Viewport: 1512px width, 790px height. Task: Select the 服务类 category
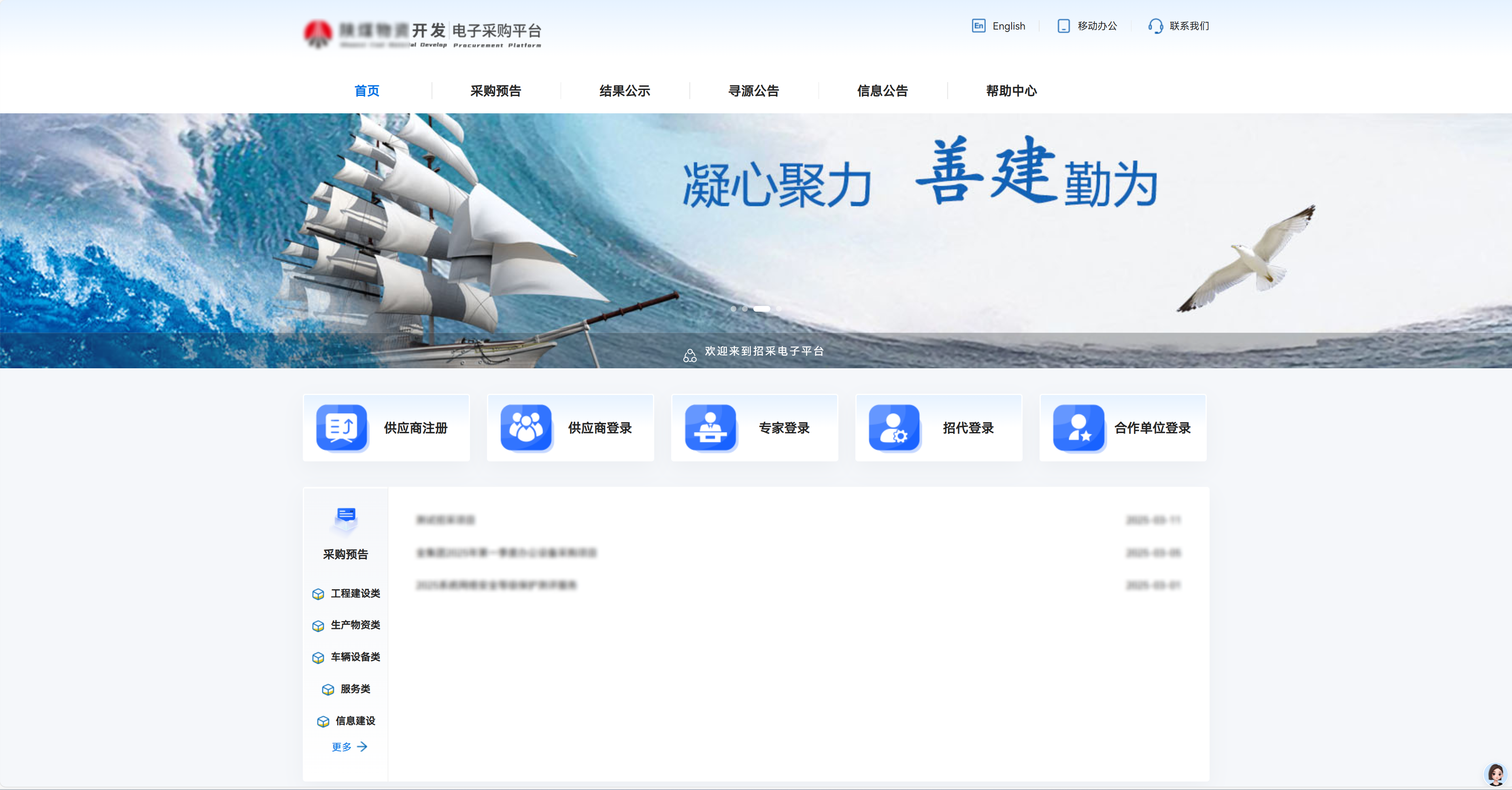(x=355, y=689)
